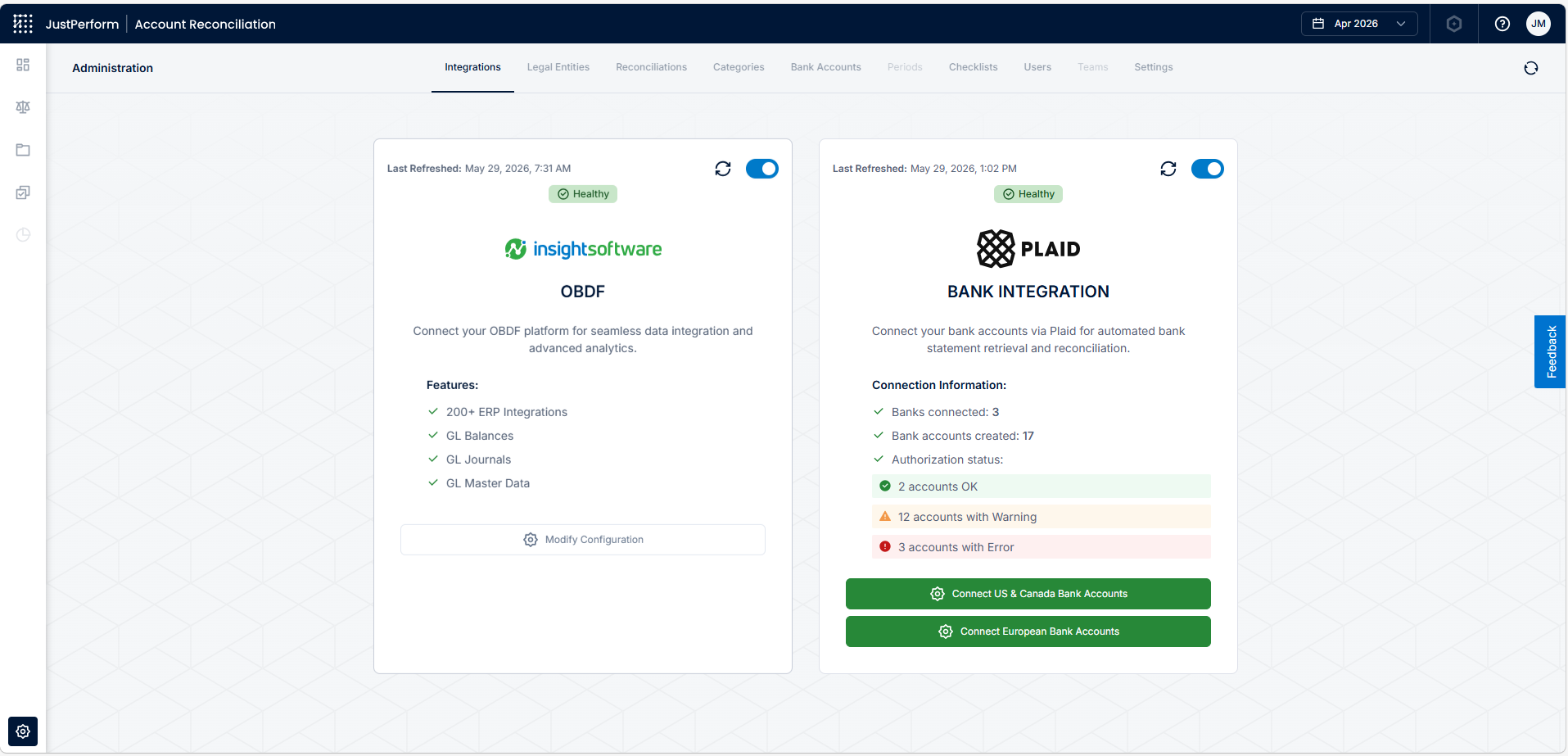Screen dimensions: 1568x756
Task: Open the settings gear at sidebar bottom
Action: coord(23,731)
